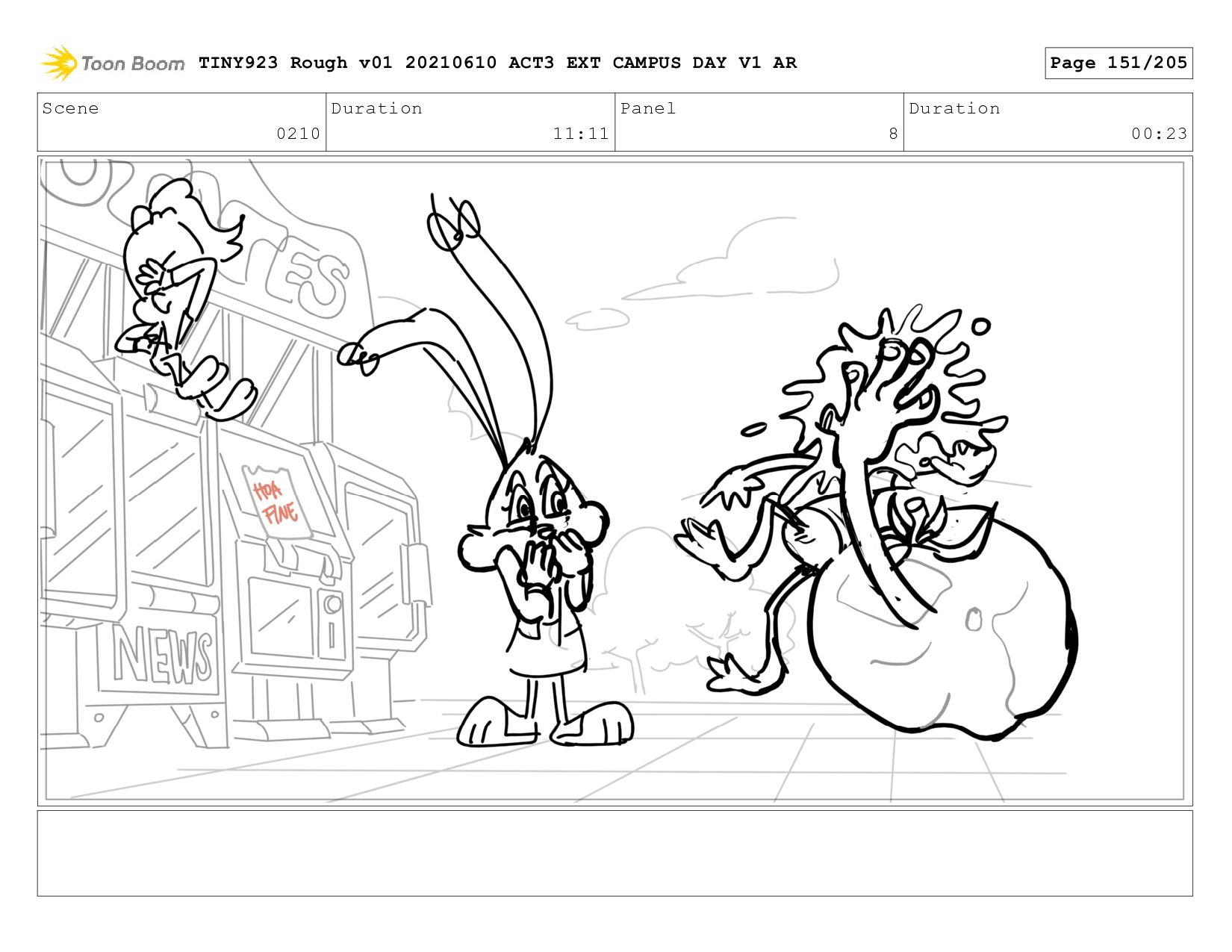1232x952 pixels.
Task: Select the panel number 8
Action: click(x=893, y=134)
